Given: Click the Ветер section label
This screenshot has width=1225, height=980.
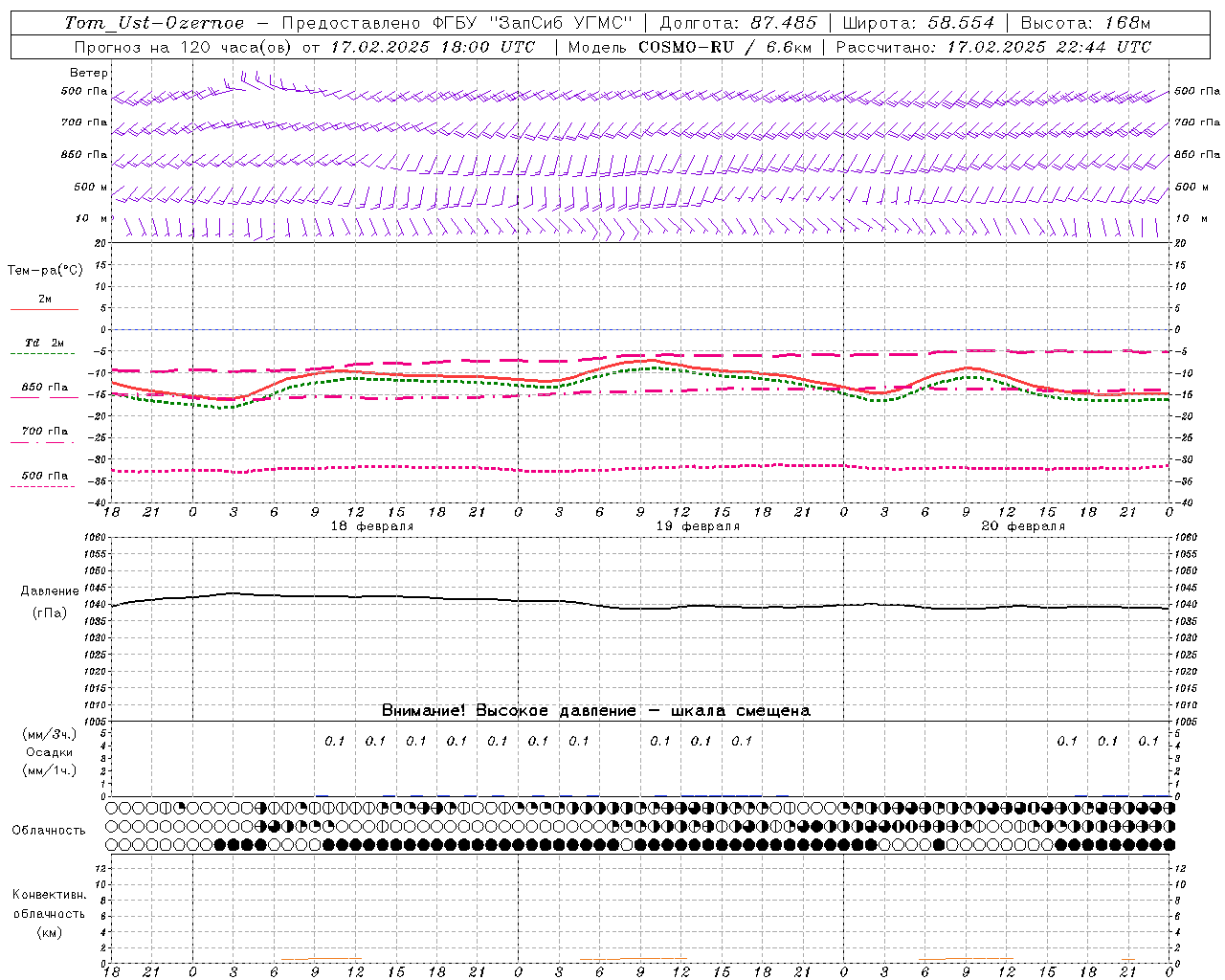Looking at the screenshot, I should [x=89, y=73].
